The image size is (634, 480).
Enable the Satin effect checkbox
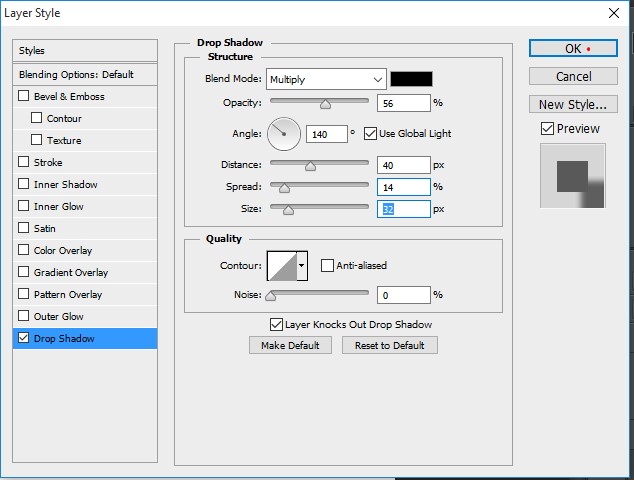(23, 228)
